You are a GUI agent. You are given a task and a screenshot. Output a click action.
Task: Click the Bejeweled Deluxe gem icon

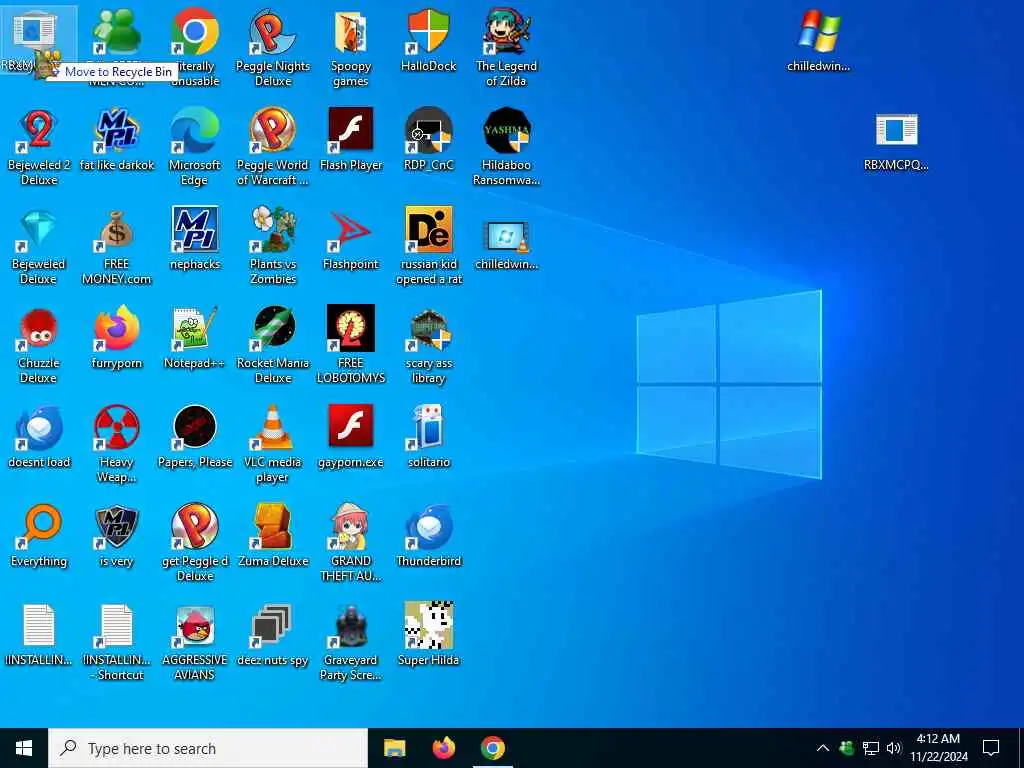(x=39, y=229)
